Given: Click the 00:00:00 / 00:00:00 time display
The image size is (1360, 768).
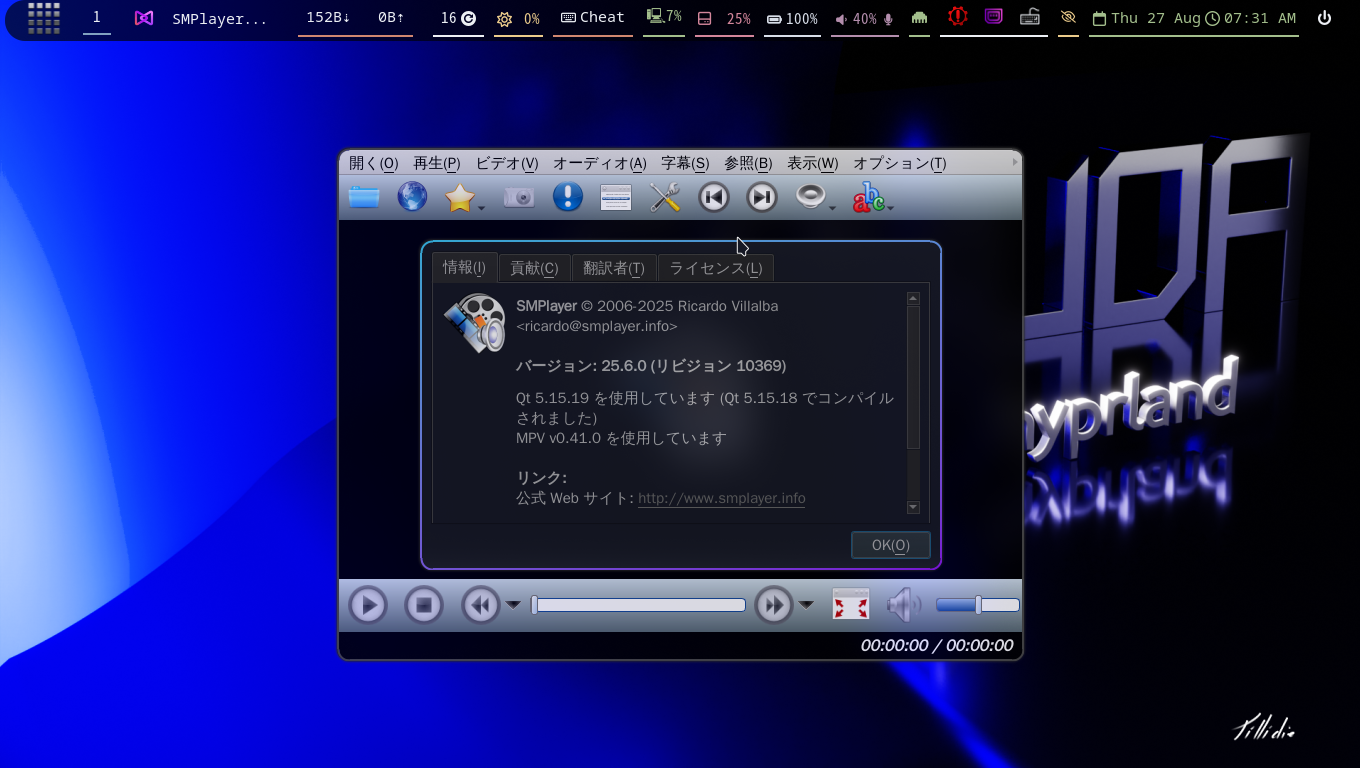Looking at the screenshot, I should click(937, 645).
